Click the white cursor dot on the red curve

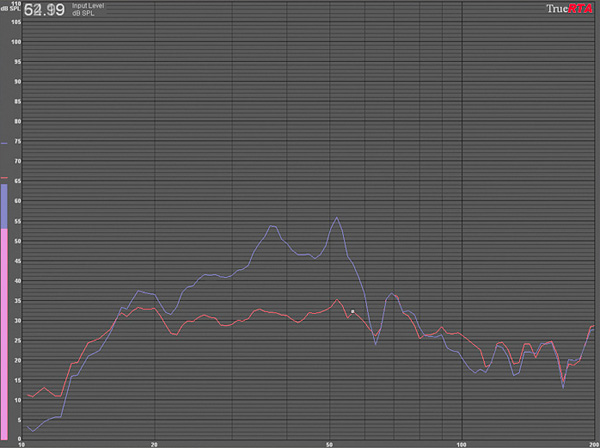353,312
